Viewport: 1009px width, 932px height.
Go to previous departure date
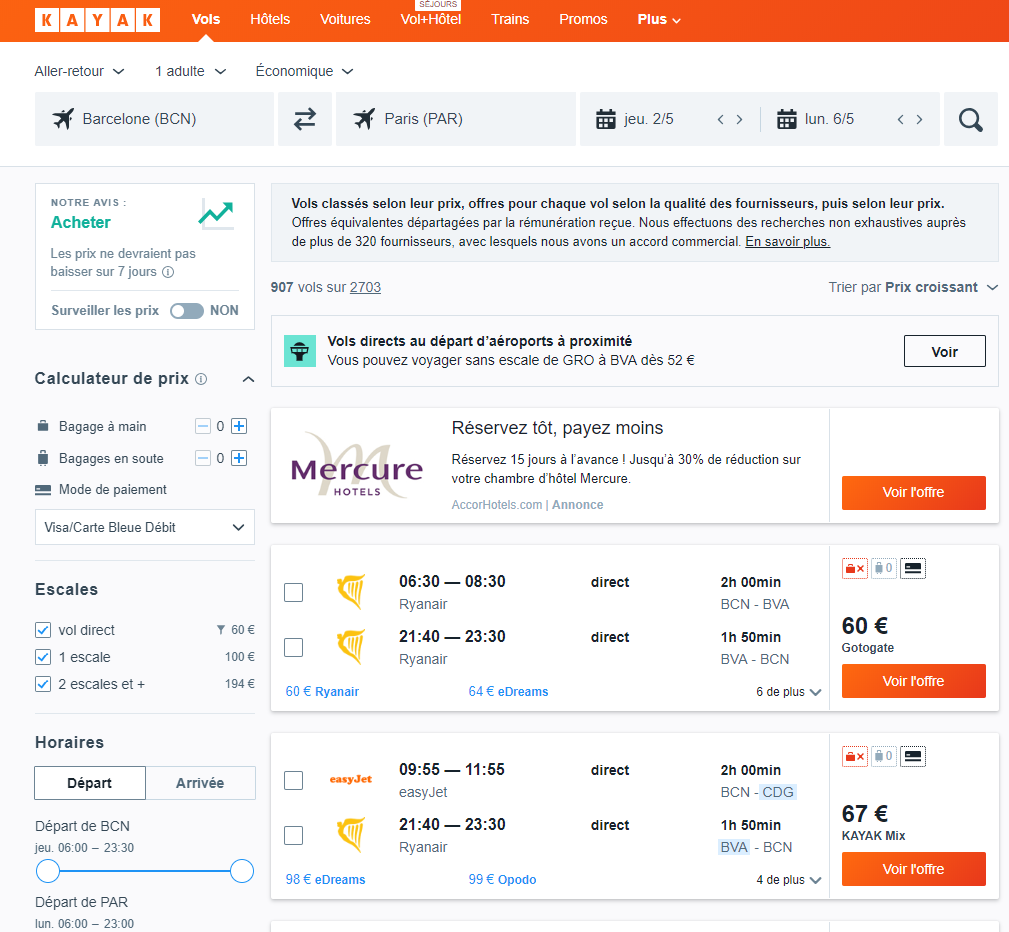click(721, 119)
